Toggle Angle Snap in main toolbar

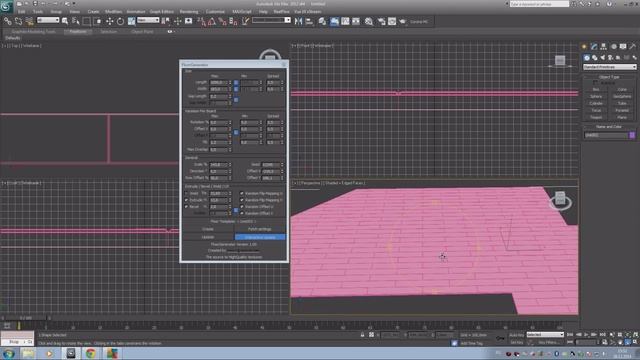(212, 21)
